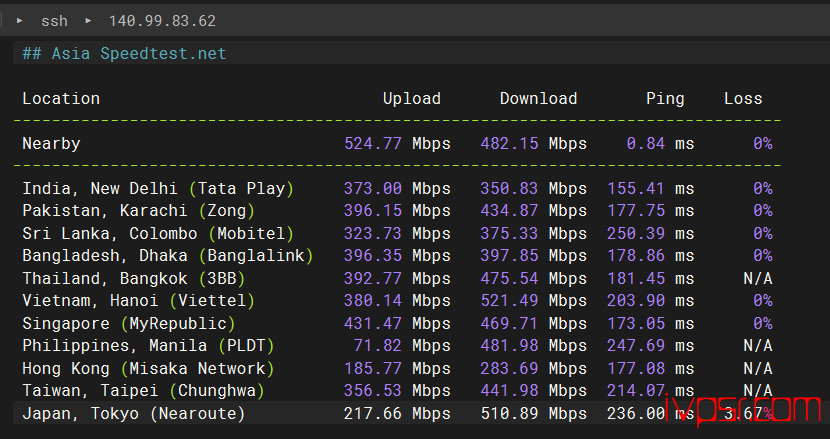The height and width of the screenshot is (439, 830).
Task: Select the Sri Lanka, Colombo entry
Action: 158,233
